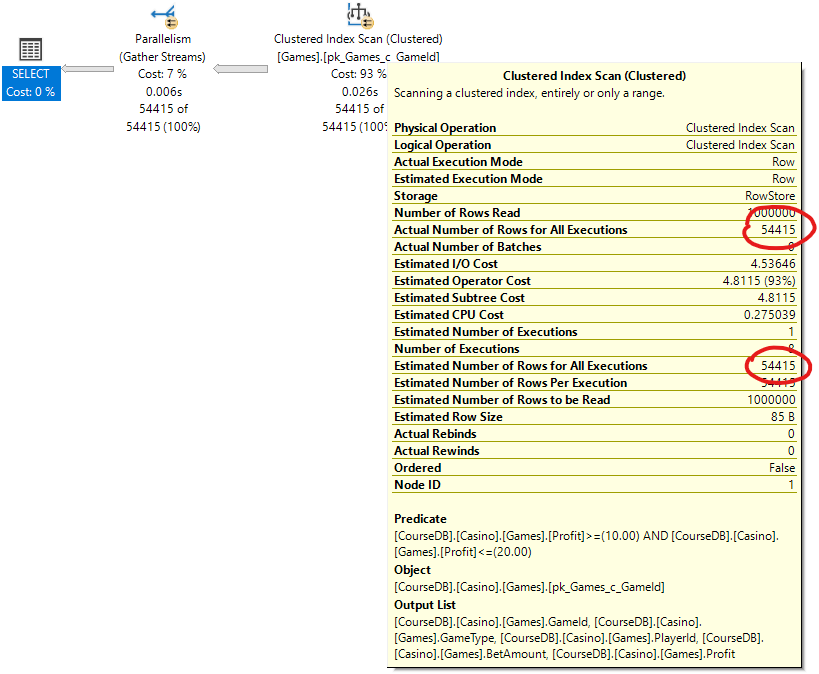
Task: Click the Storage RowStore value
Action: pos(770,196)
